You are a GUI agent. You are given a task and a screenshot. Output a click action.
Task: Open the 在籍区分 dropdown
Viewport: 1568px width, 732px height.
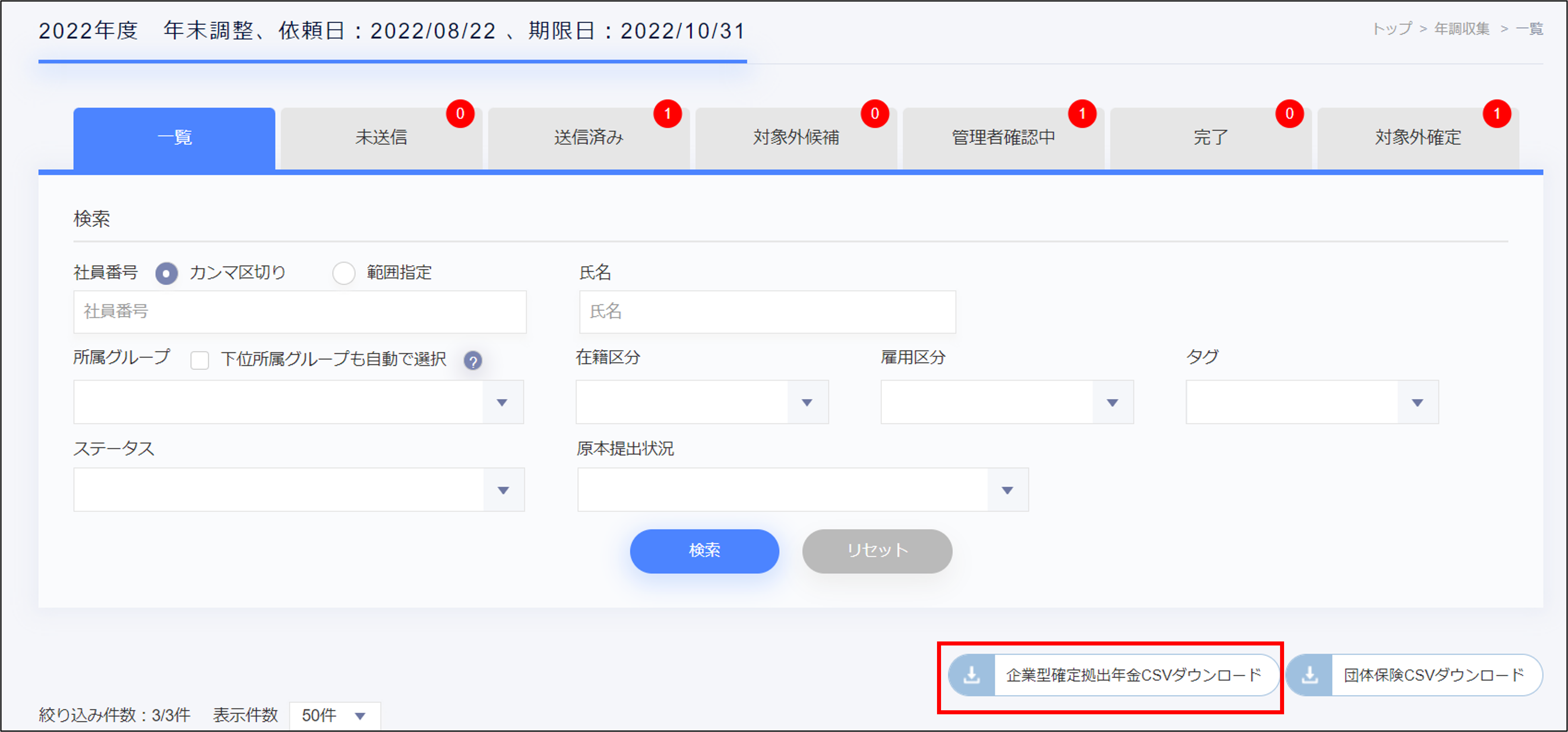click(x=807, y=402)
